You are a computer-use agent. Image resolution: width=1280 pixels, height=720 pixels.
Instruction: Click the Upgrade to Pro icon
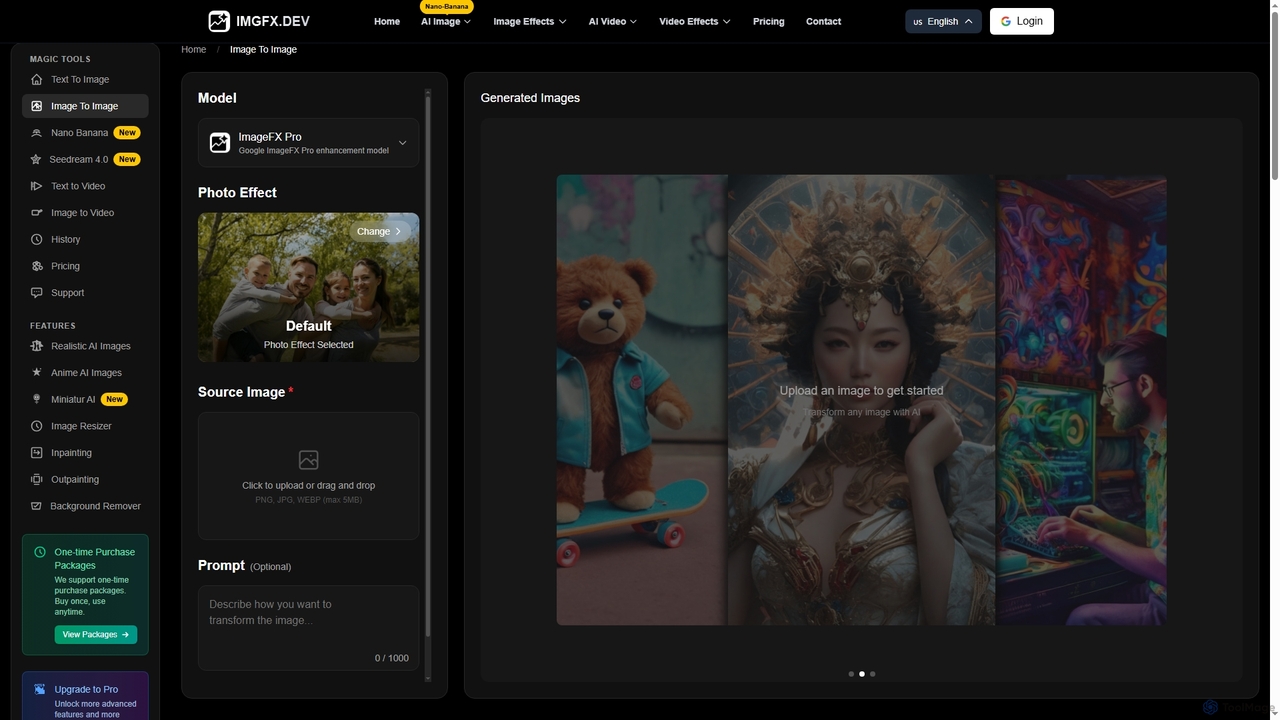[40, 689]
